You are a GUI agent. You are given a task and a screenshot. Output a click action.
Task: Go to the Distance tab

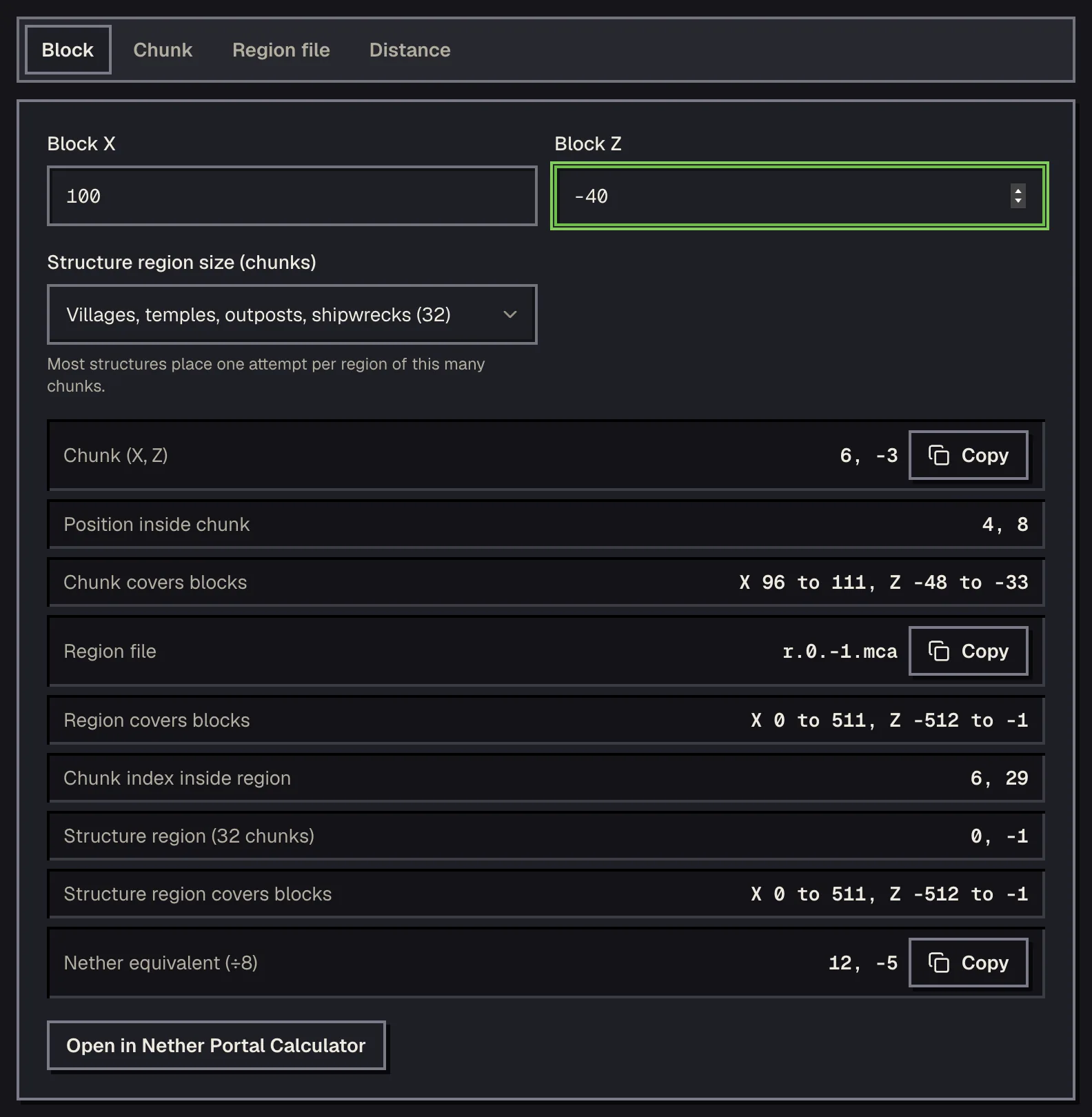[x=410, y=50]
